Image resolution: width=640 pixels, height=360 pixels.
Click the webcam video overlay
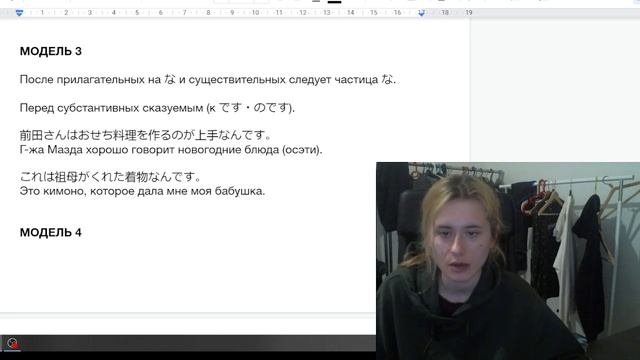(508, 261)
